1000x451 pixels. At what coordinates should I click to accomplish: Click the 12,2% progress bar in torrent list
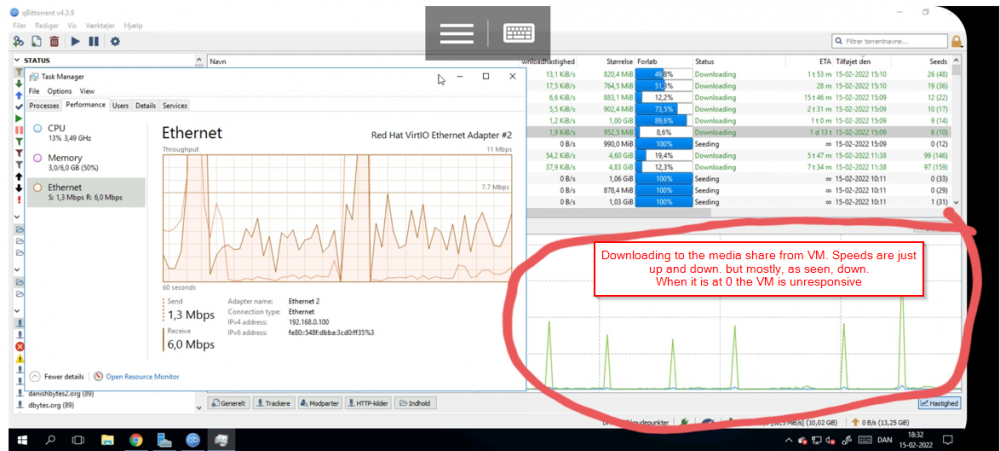pos(664,98)
